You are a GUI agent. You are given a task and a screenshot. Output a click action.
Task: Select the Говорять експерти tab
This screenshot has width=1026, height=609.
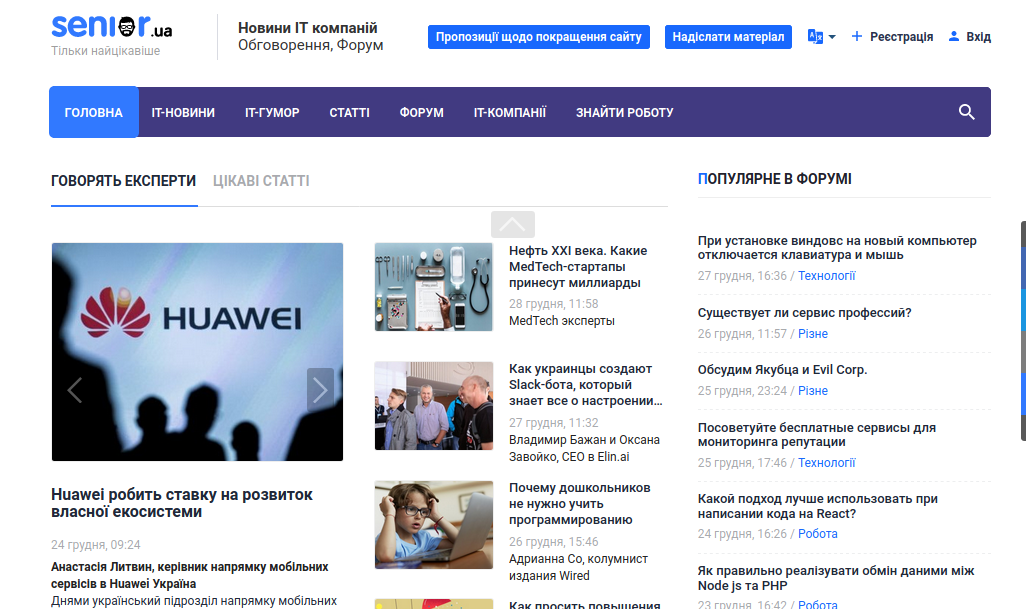pos(124,181)
